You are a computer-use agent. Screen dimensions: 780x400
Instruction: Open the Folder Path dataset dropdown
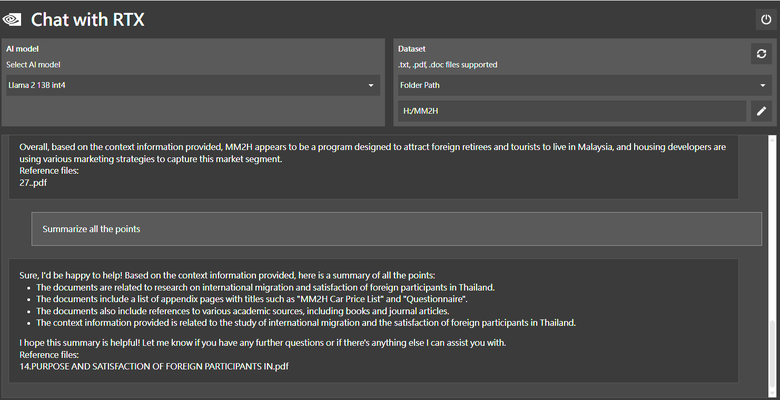coord(585,85)
